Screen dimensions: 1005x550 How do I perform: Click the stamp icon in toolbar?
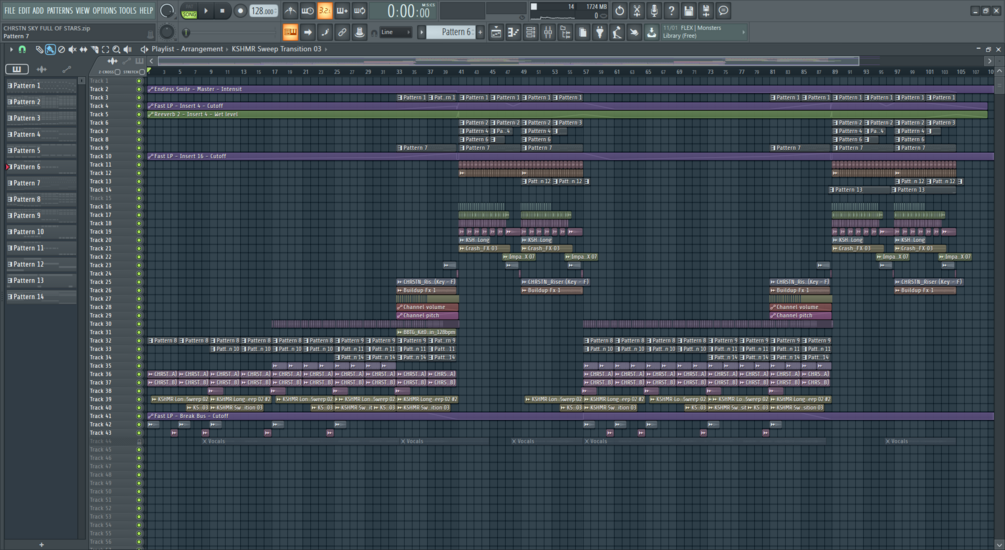tap(360, 32)
